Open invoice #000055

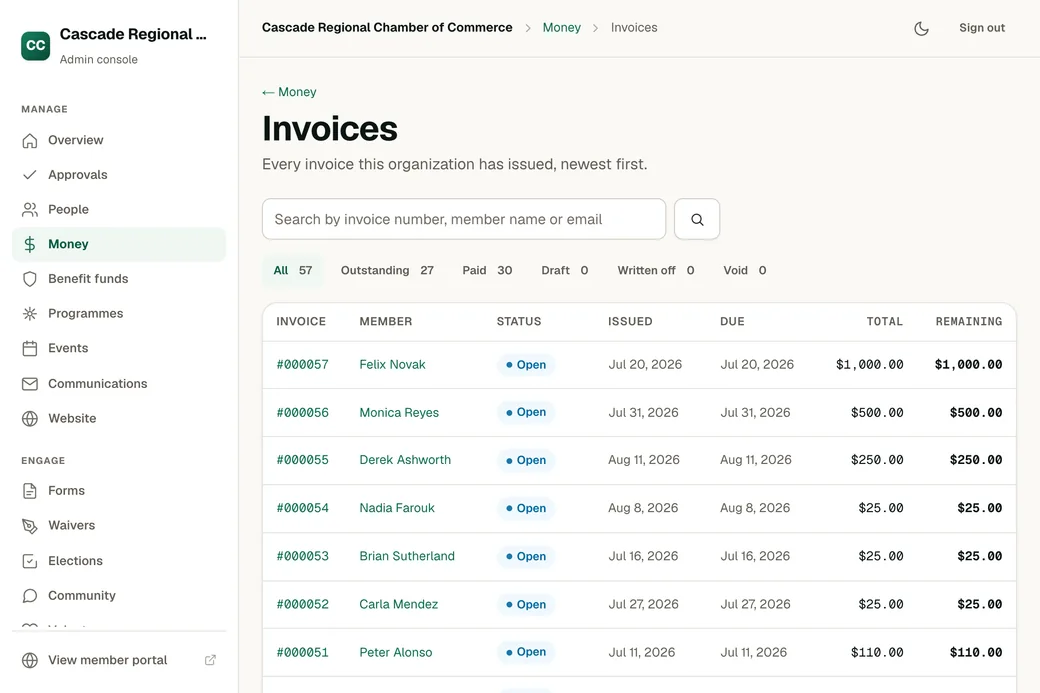(x=302, y=460)
